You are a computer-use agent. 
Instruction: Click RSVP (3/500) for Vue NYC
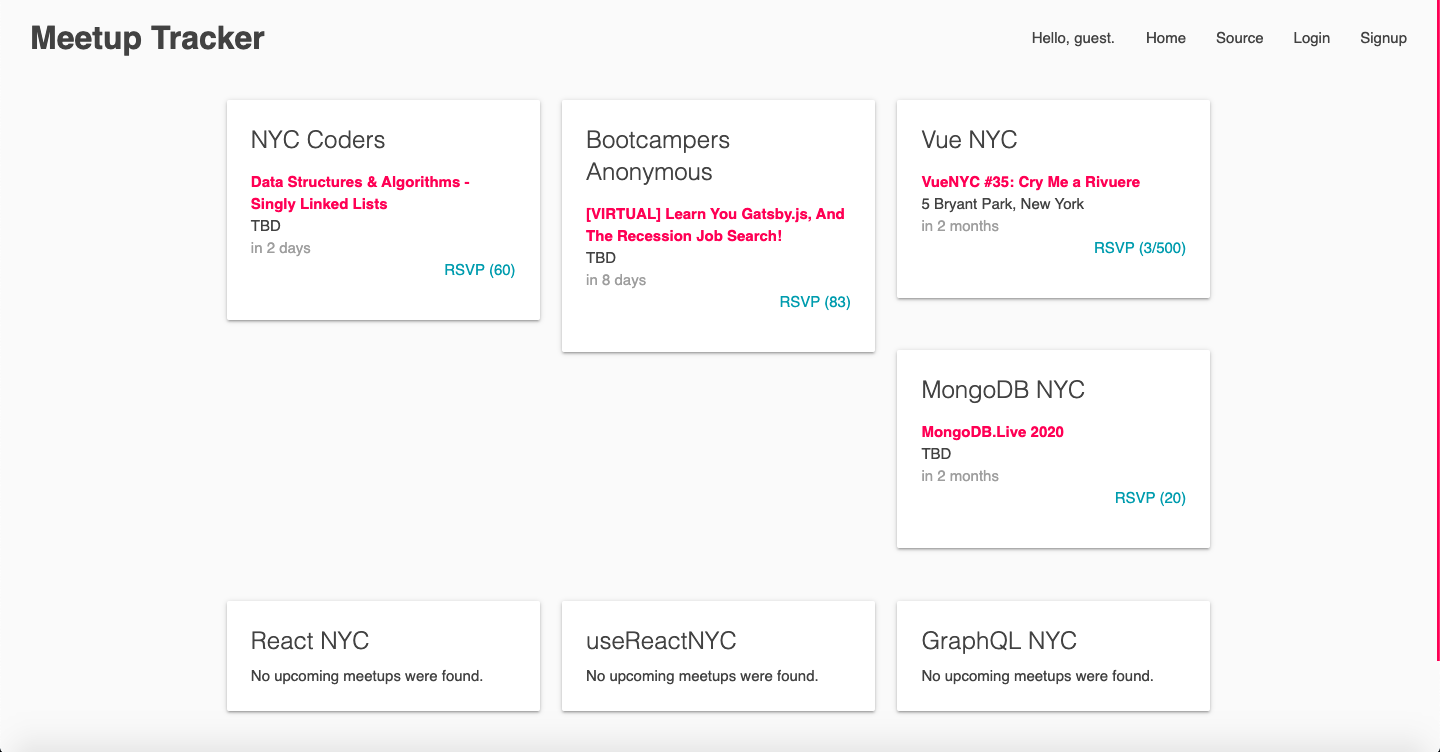coord(1140,248)
